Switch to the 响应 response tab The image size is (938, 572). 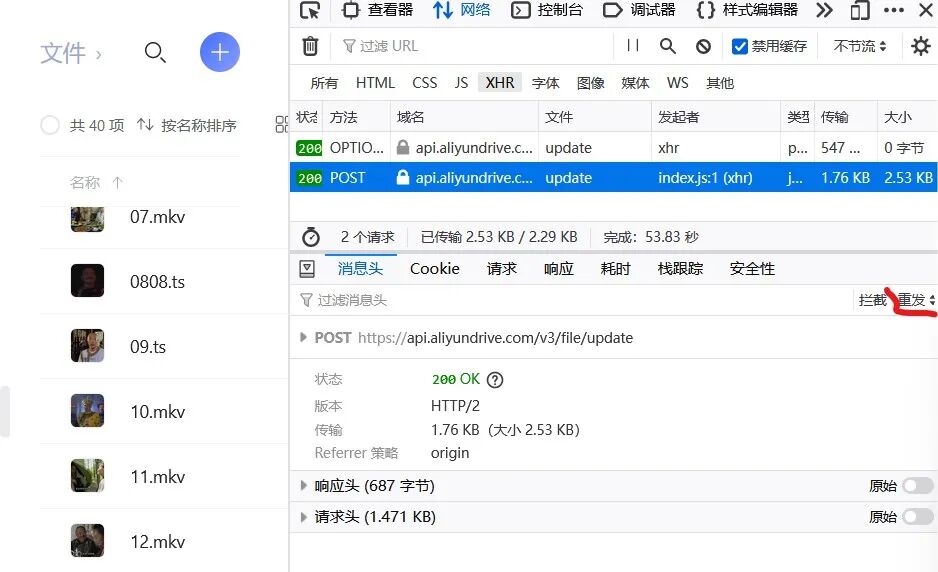(559, 269)
